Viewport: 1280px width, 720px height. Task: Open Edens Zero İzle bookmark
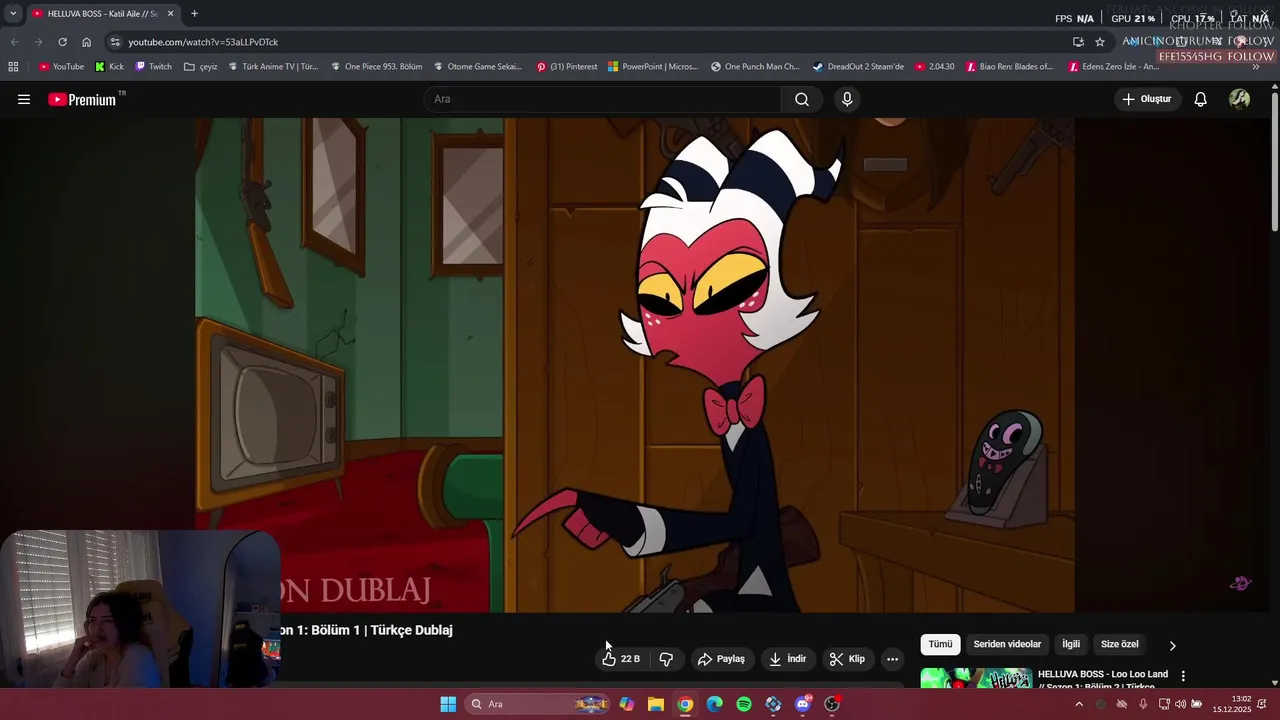point(1113,67)
